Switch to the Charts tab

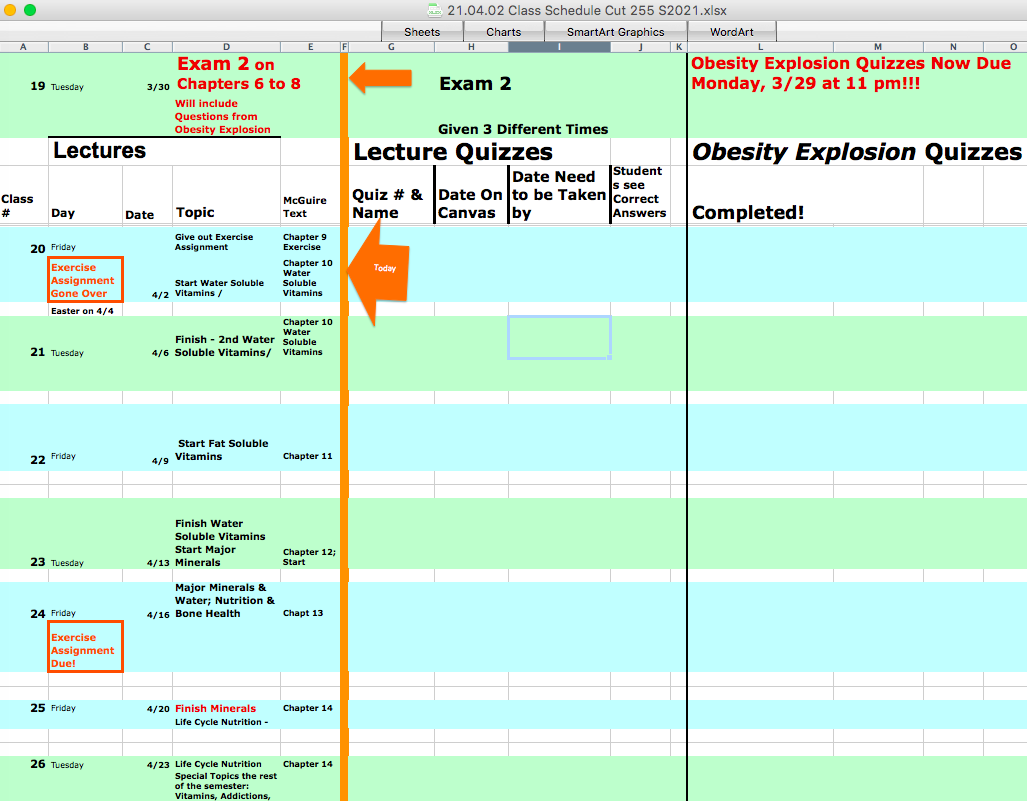coord(503,32)
